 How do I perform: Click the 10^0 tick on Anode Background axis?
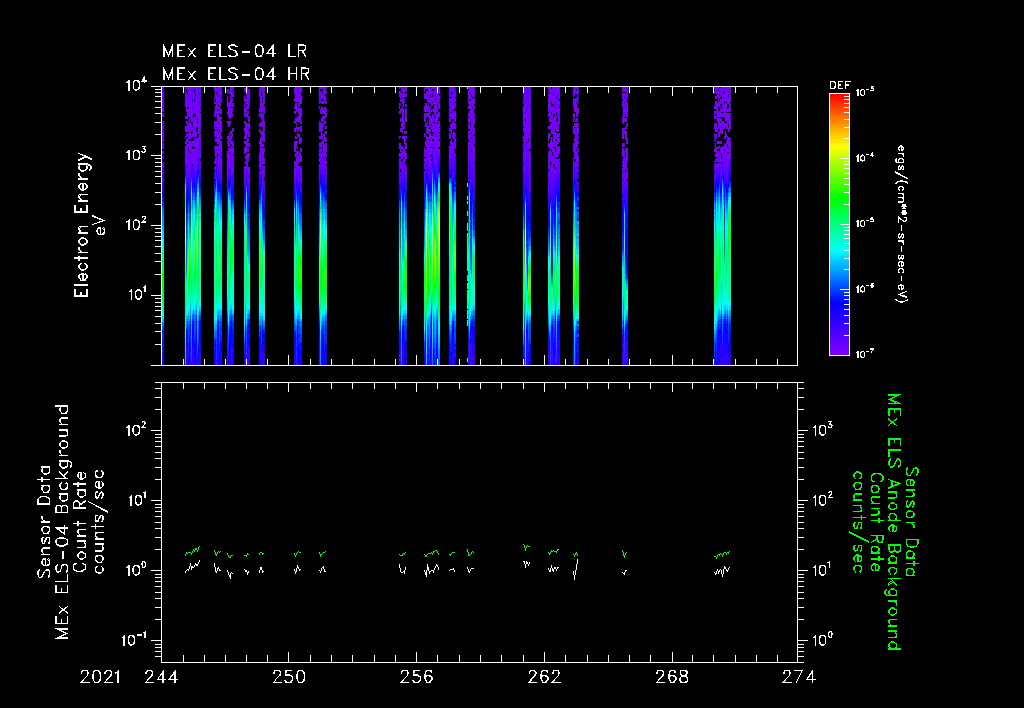(822, 640)
